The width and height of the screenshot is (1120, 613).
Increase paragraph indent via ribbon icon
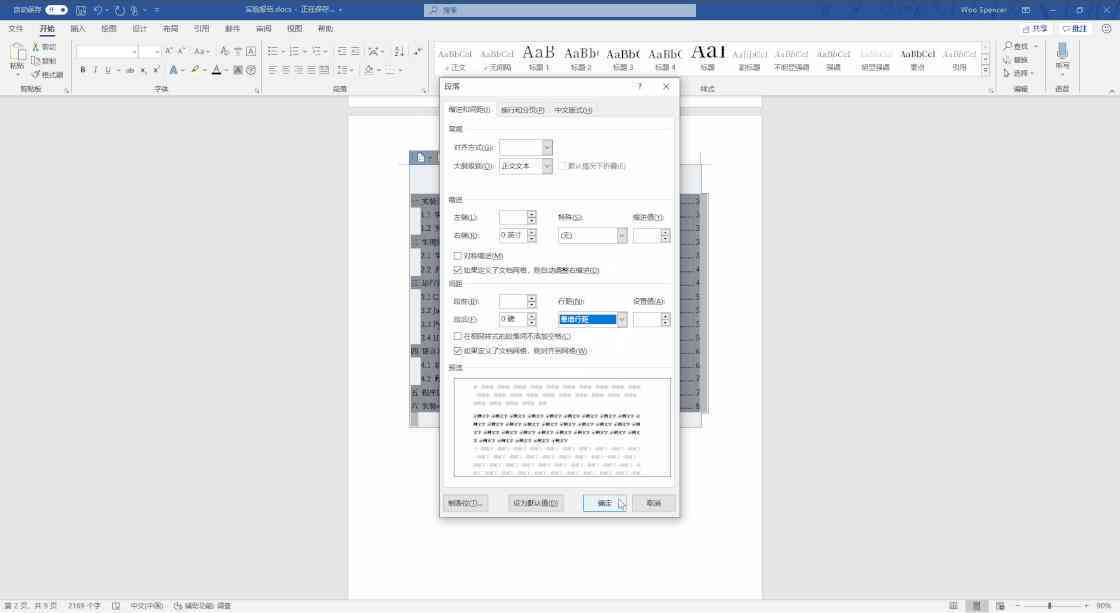355,51
